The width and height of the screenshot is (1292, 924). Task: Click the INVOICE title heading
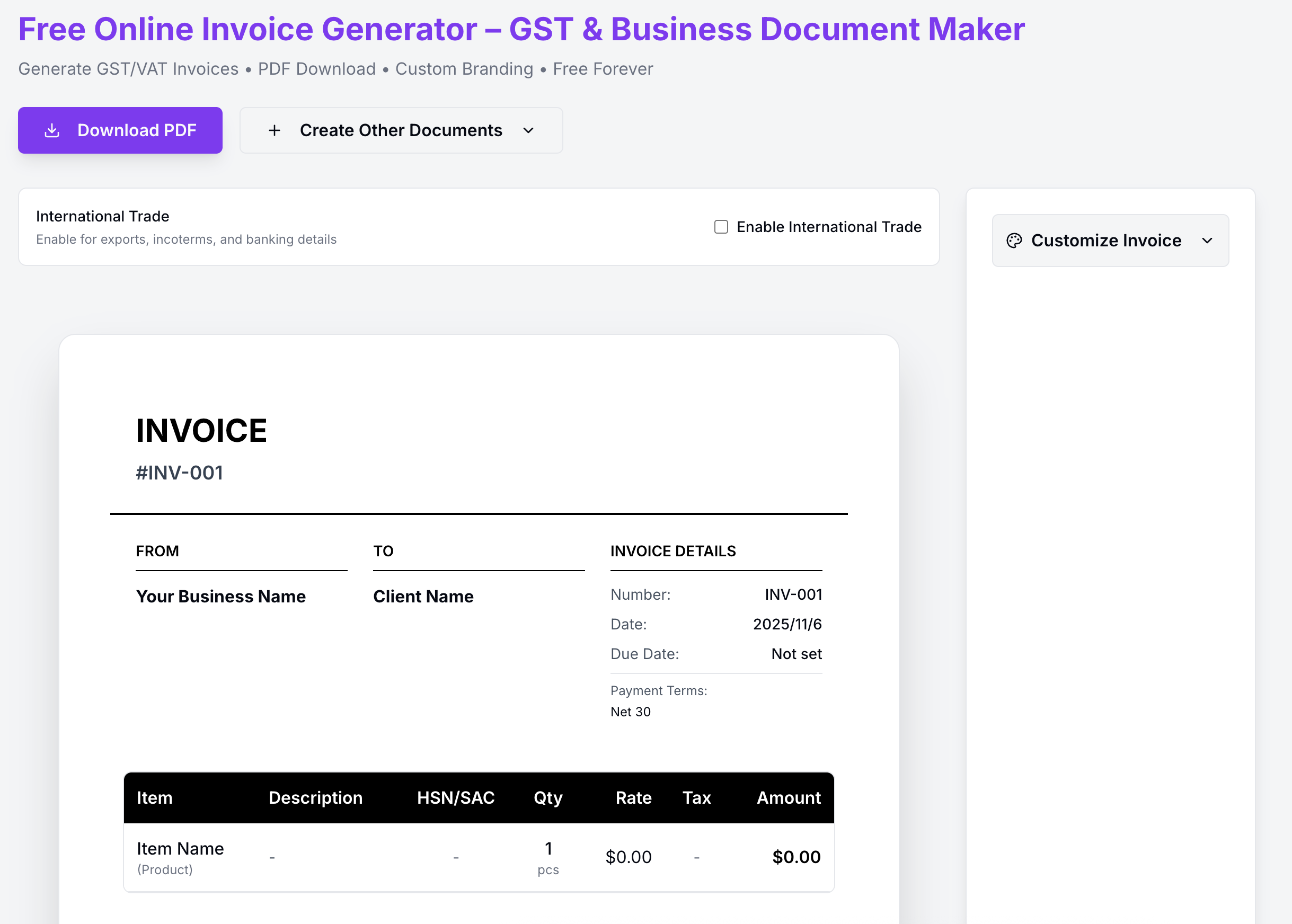pos(201,431)
